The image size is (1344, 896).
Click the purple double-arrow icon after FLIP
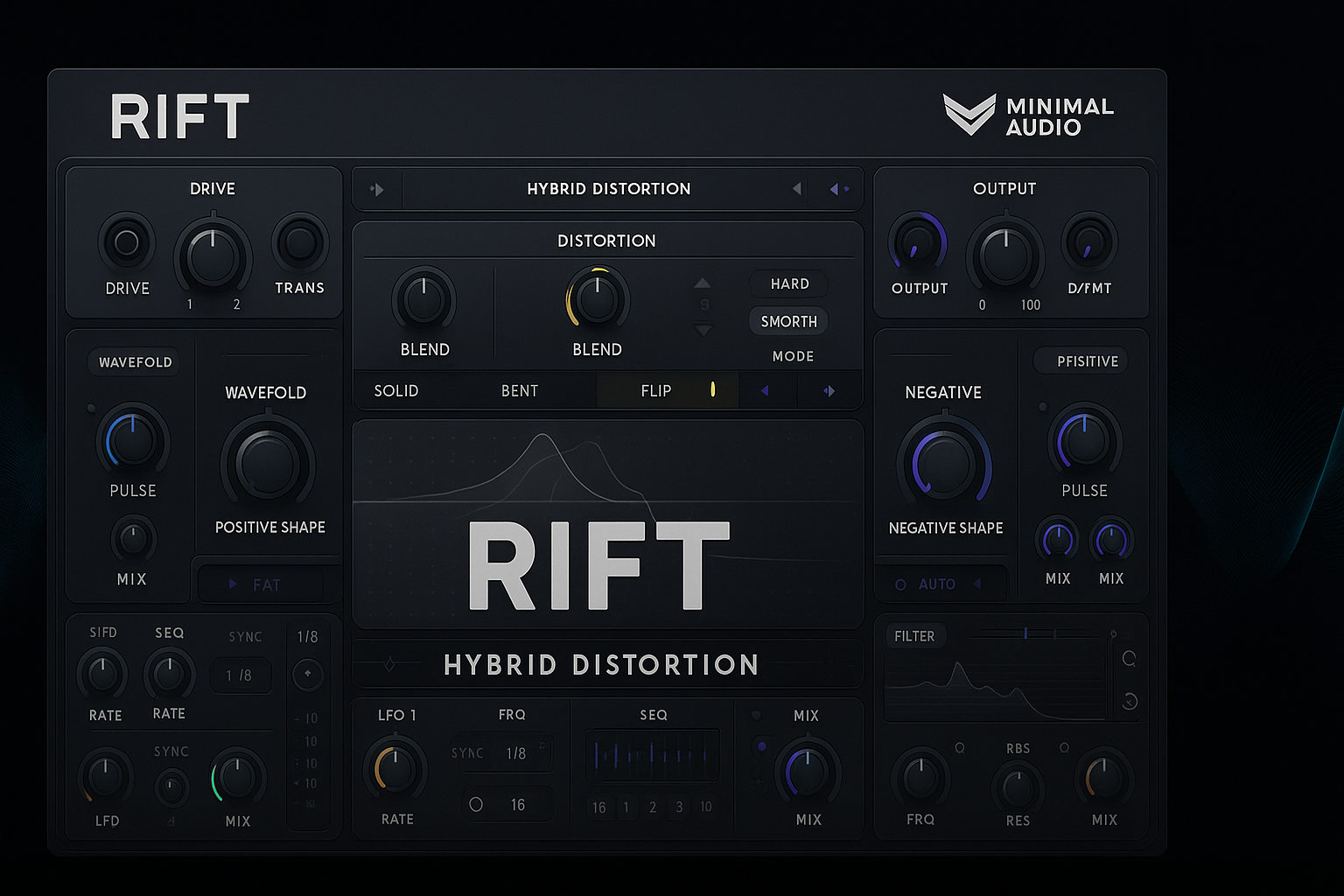(829, 391)
